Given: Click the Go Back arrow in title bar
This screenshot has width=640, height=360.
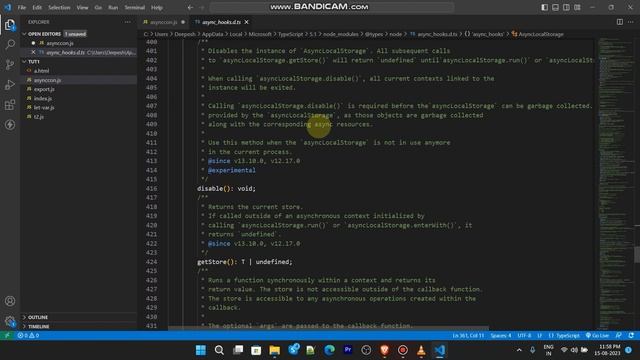Looking at the screenshot, I should point(190,7).
